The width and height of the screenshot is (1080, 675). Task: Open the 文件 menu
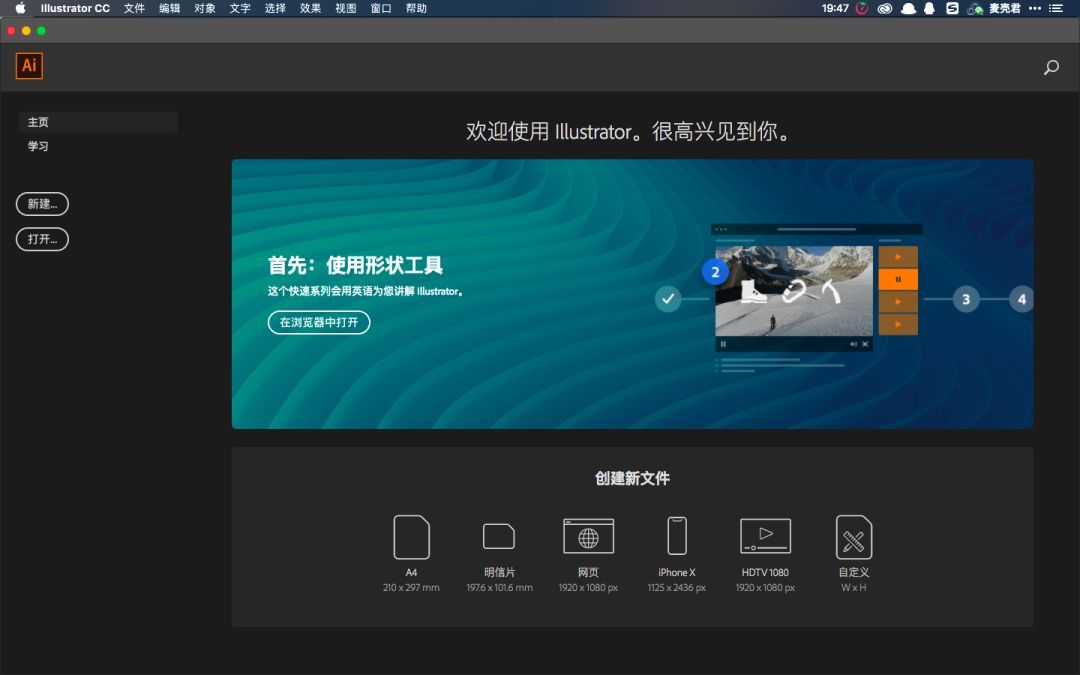[134, 8]
